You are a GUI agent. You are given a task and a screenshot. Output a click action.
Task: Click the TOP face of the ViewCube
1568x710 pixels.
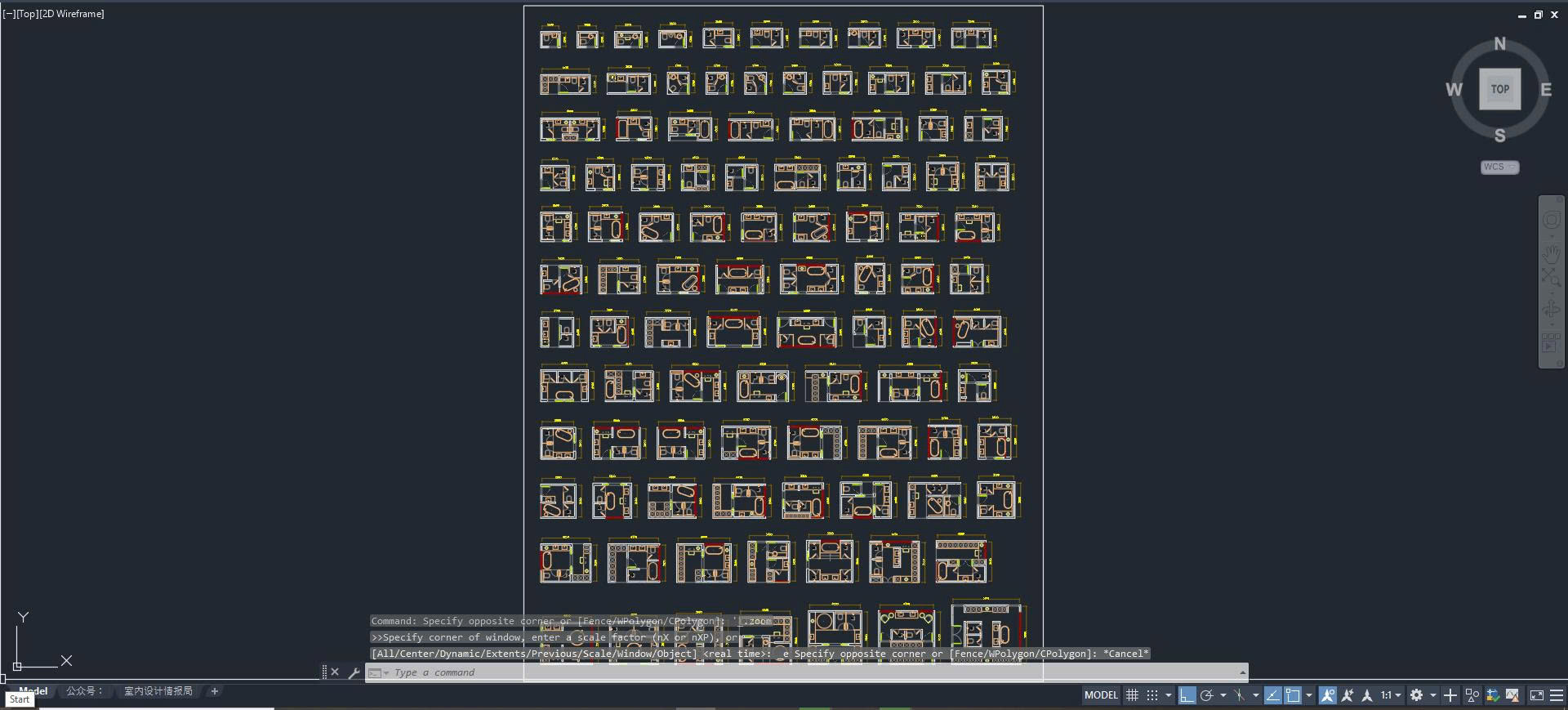(x=1499, y=89)
